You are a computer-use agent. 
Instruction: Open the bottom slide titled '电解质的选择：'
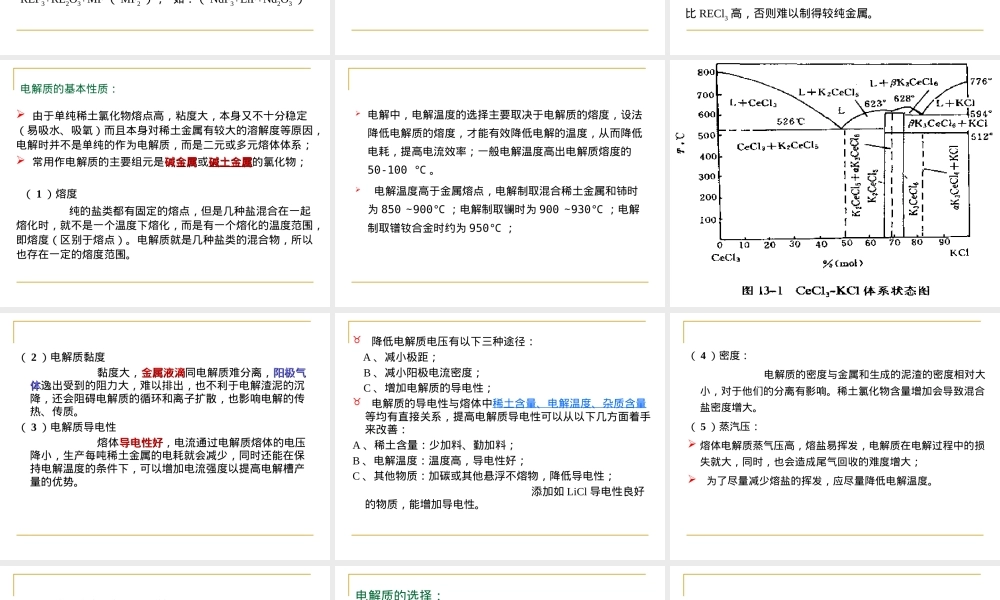[500, 583]
